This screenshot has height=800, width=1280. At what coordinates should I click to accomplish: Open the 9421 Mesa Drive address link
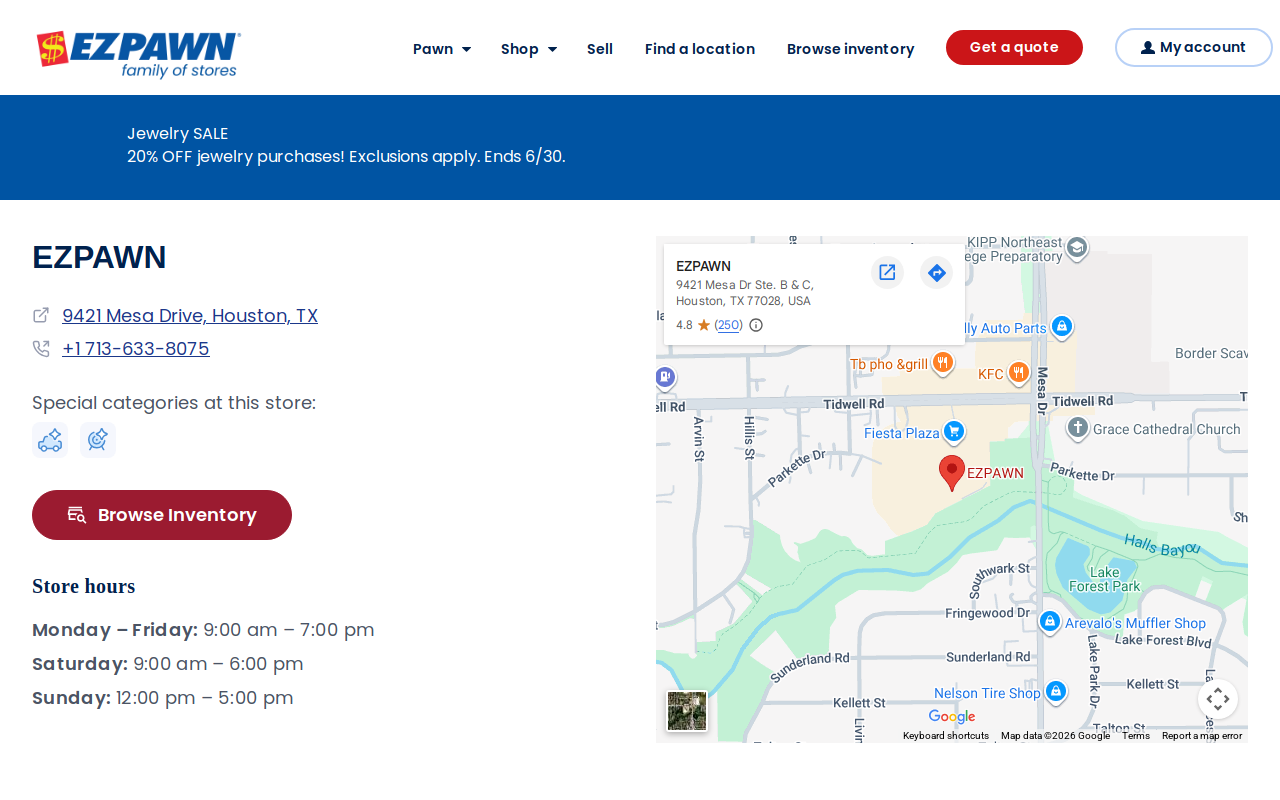(190, 316)
